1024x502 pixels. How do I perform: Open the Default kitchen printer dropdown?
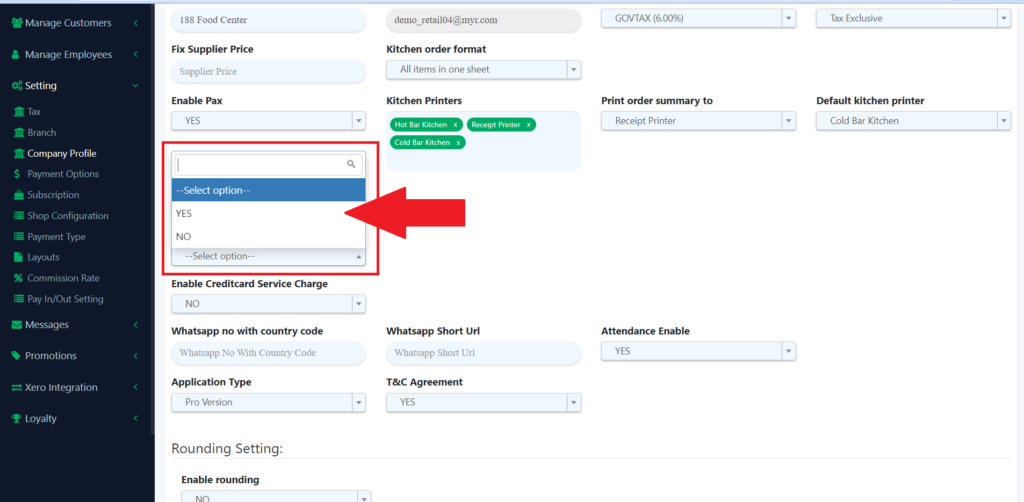tap(913, 121)
